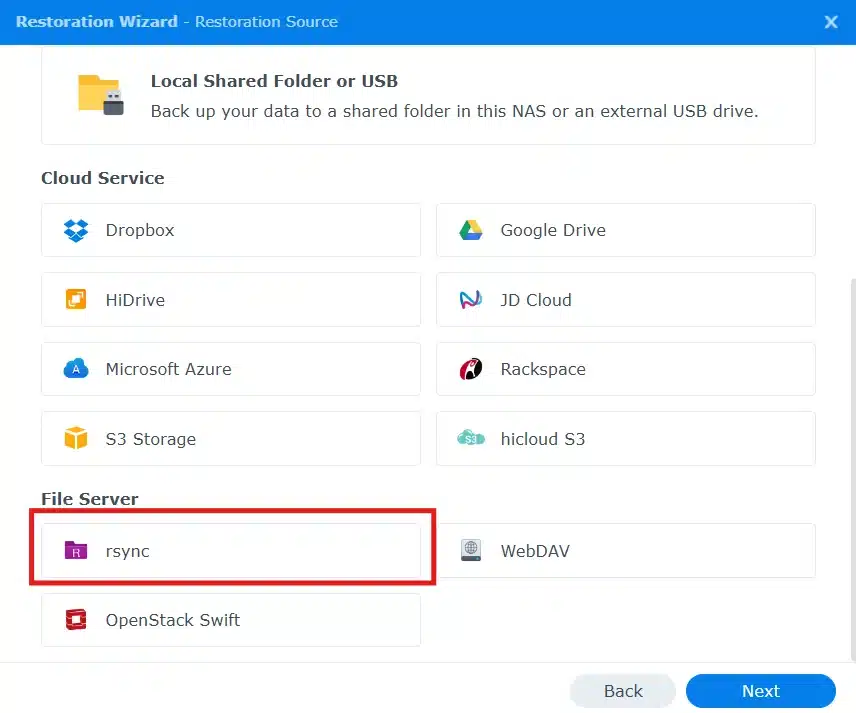
Task: Close the Restoration Wizard dialog
Action: pyautogui.click(x=831, y=22)
